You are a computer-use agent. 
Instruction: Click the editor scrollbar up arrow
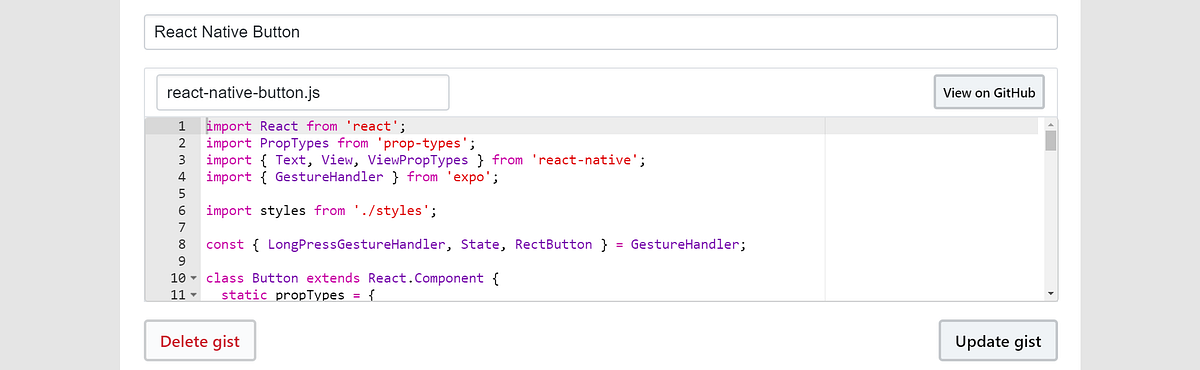coord(1050,124)
